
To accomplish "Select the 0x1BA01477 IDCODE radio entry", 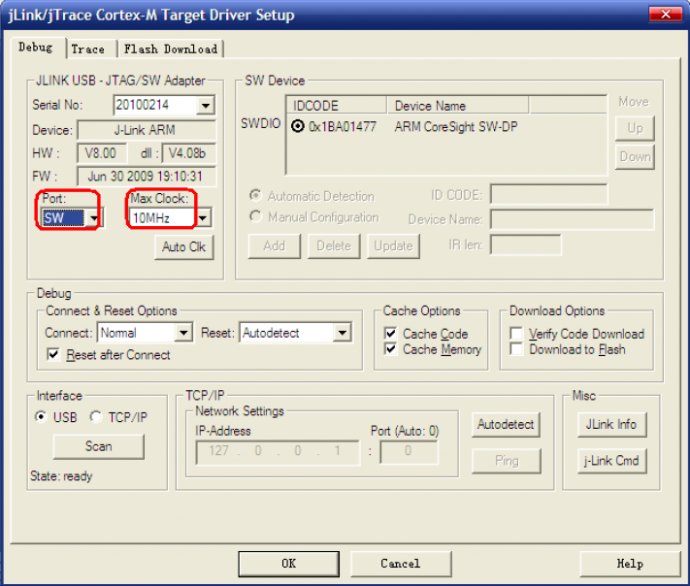I will (298, 127).
